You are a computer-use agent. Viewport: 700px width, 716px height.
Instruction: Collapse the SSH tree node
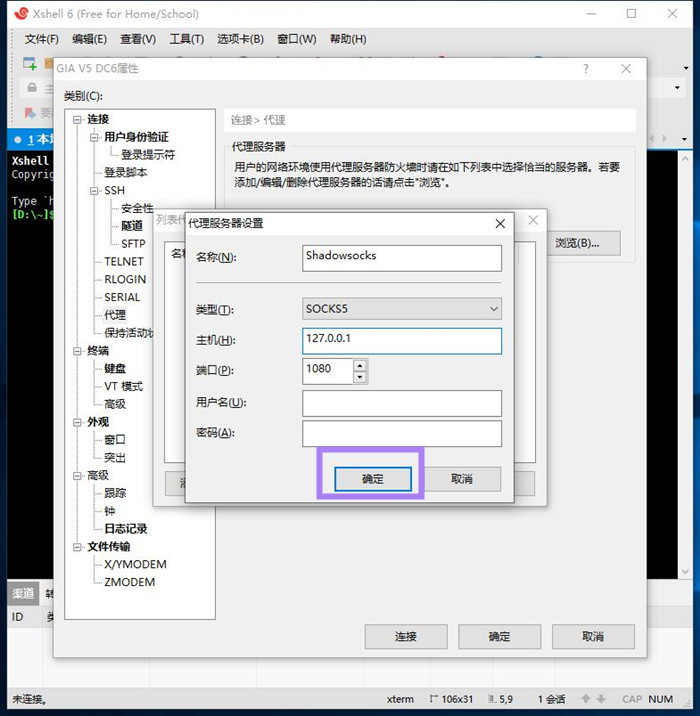pyautogui.click(x=94, y=191)
